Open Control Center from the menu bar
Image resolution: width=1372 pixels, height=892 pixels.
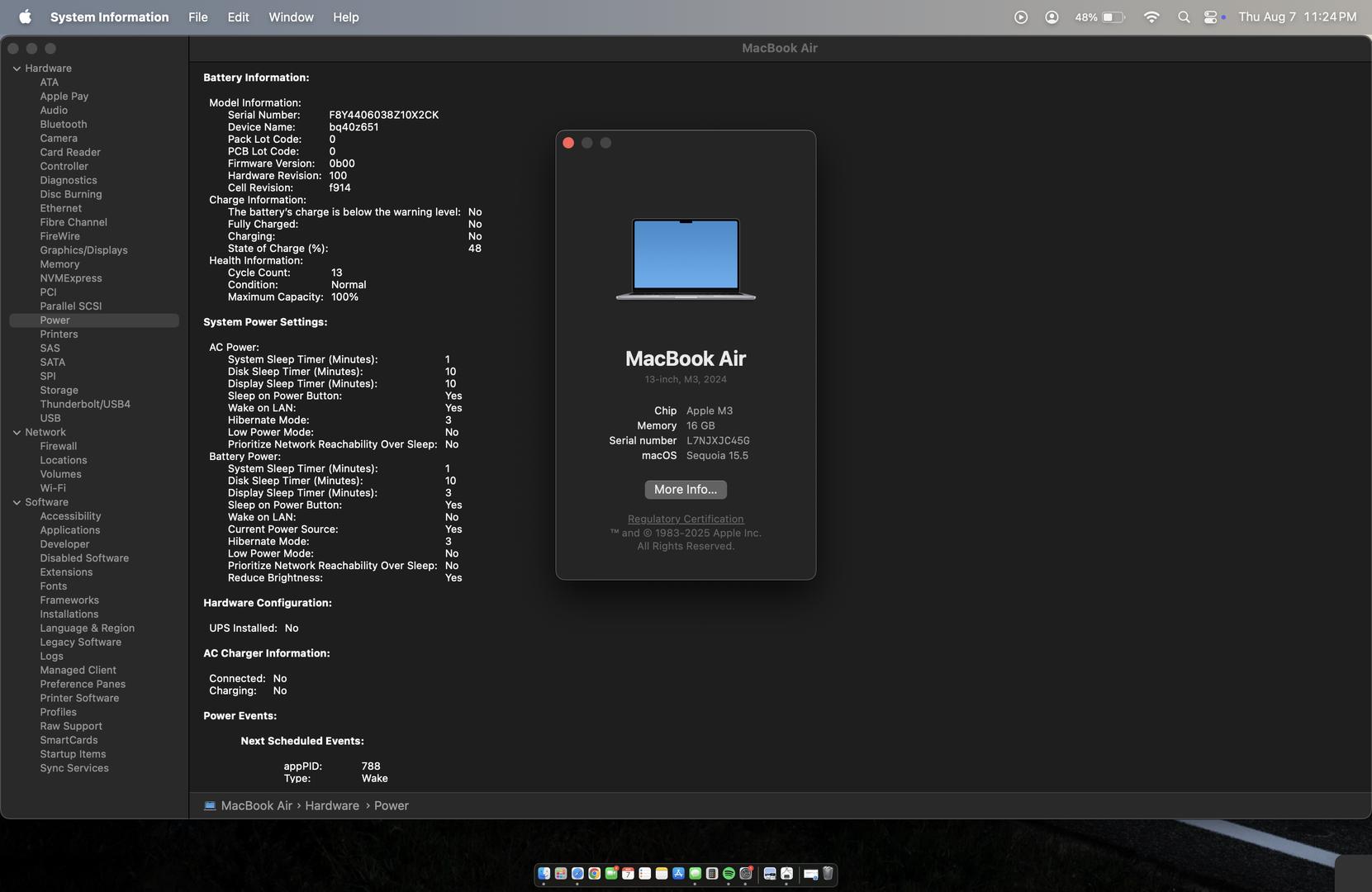1213,17
